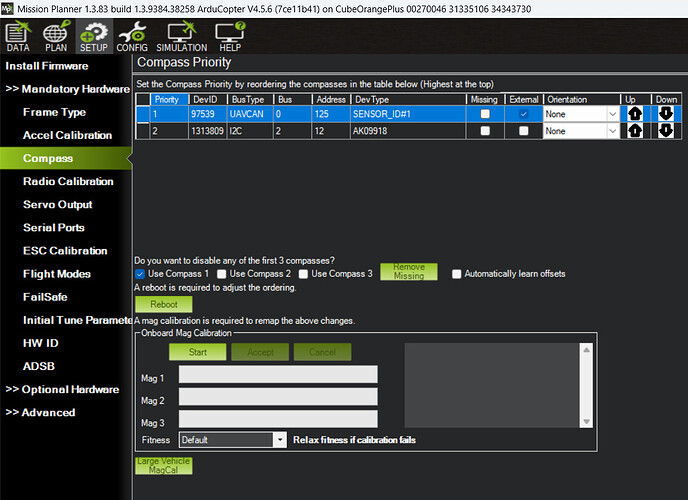The height and width of the screenshot is (500, 688).
Task: Click calibration log scrollbar down arrow
Action: (586, 421)
